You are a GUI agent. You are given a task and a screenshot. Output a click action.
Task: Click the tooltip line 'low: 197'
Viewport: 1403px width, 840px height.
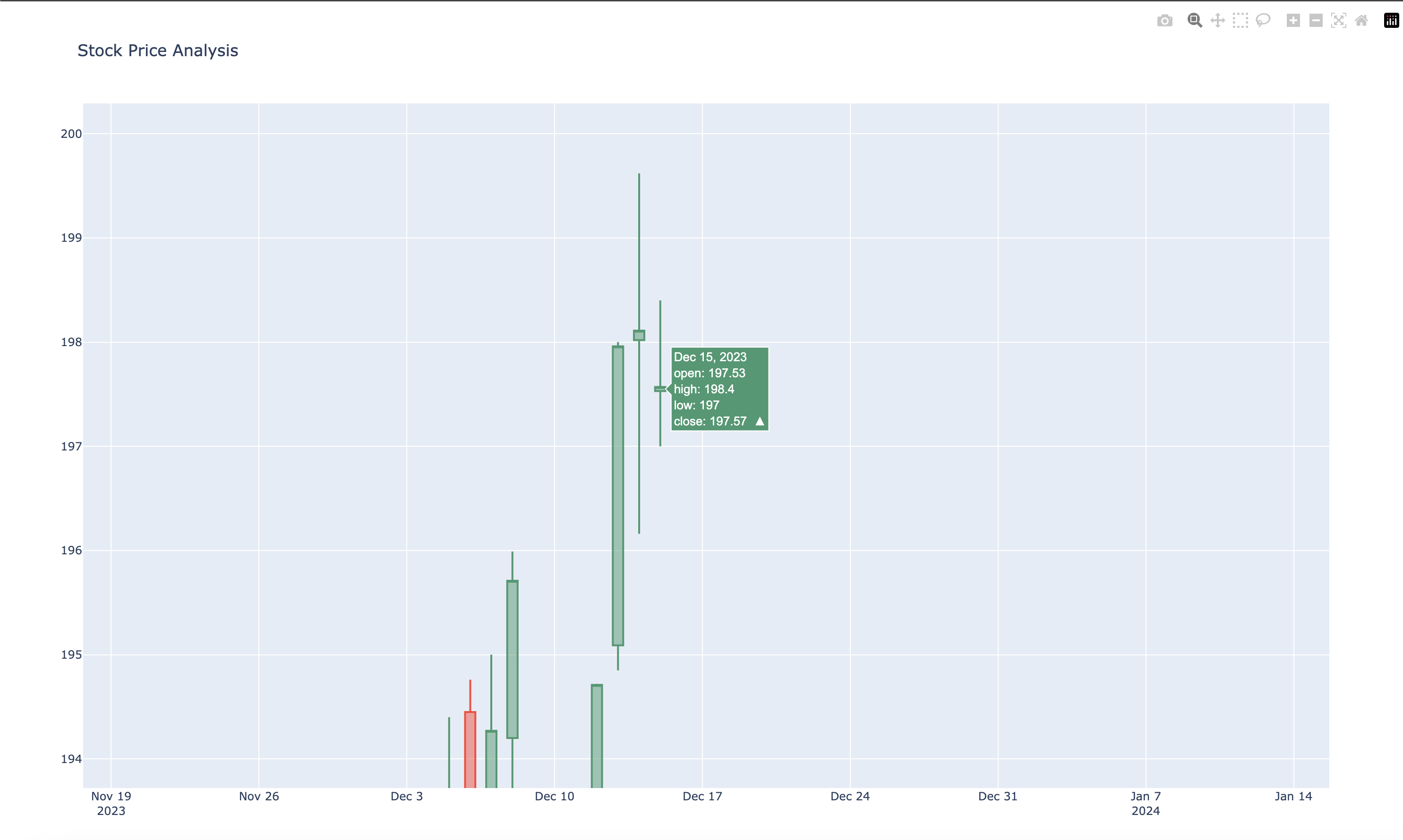(x=696, y=405)
